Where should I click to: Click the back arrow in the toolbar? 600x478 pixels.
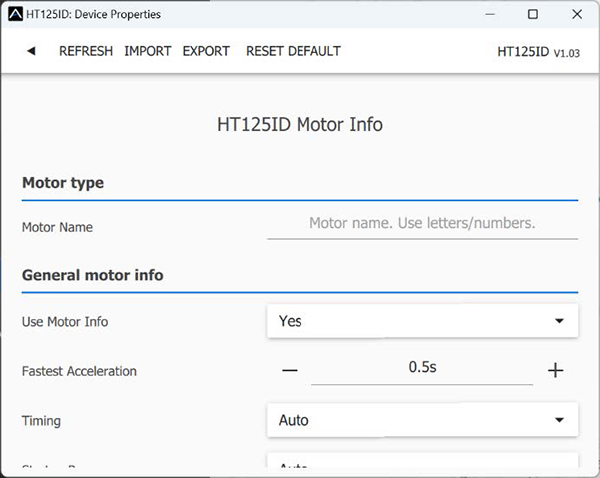coord(31,51)
